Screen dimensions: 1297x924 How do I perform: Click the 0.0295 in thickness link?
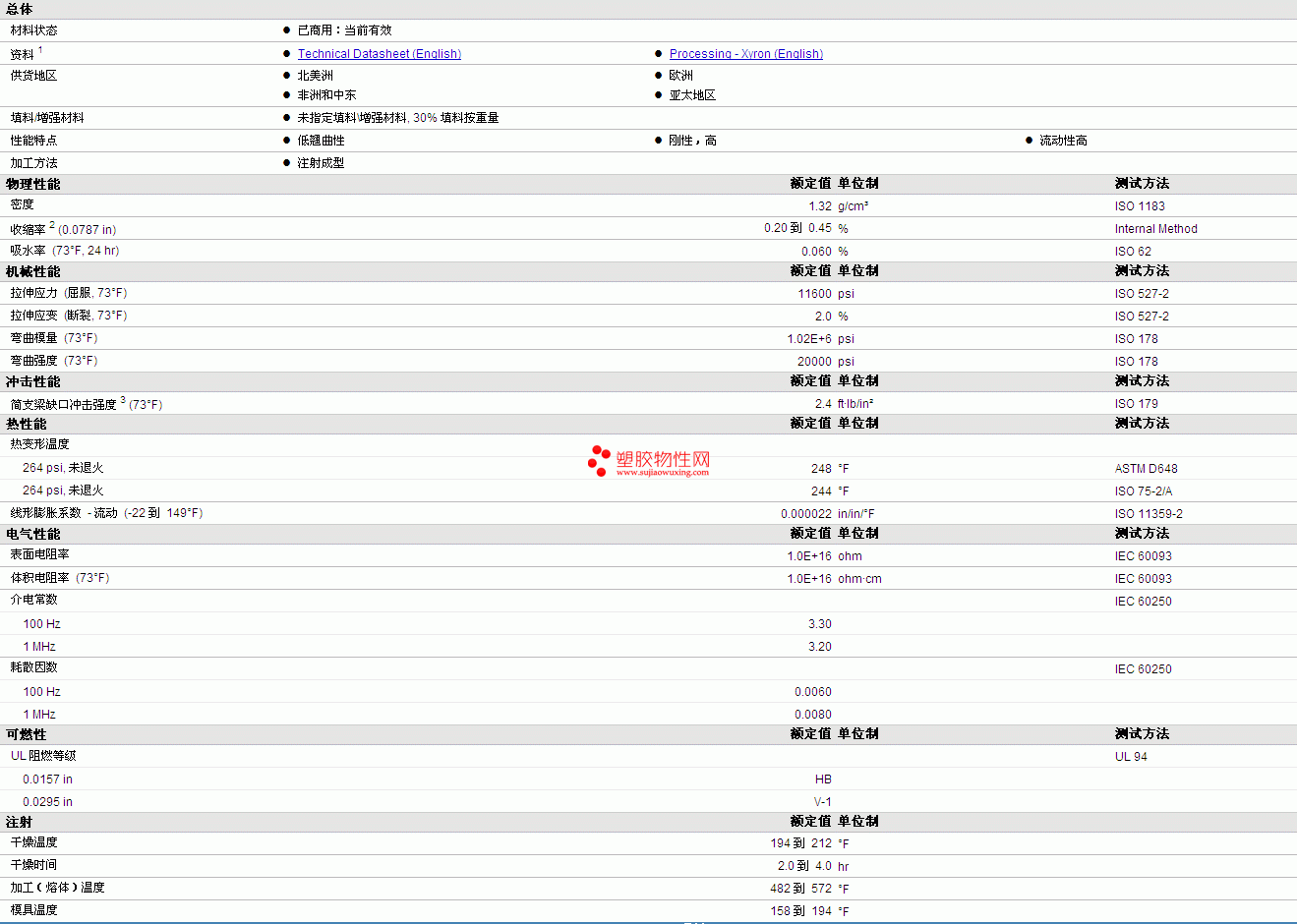47,802
